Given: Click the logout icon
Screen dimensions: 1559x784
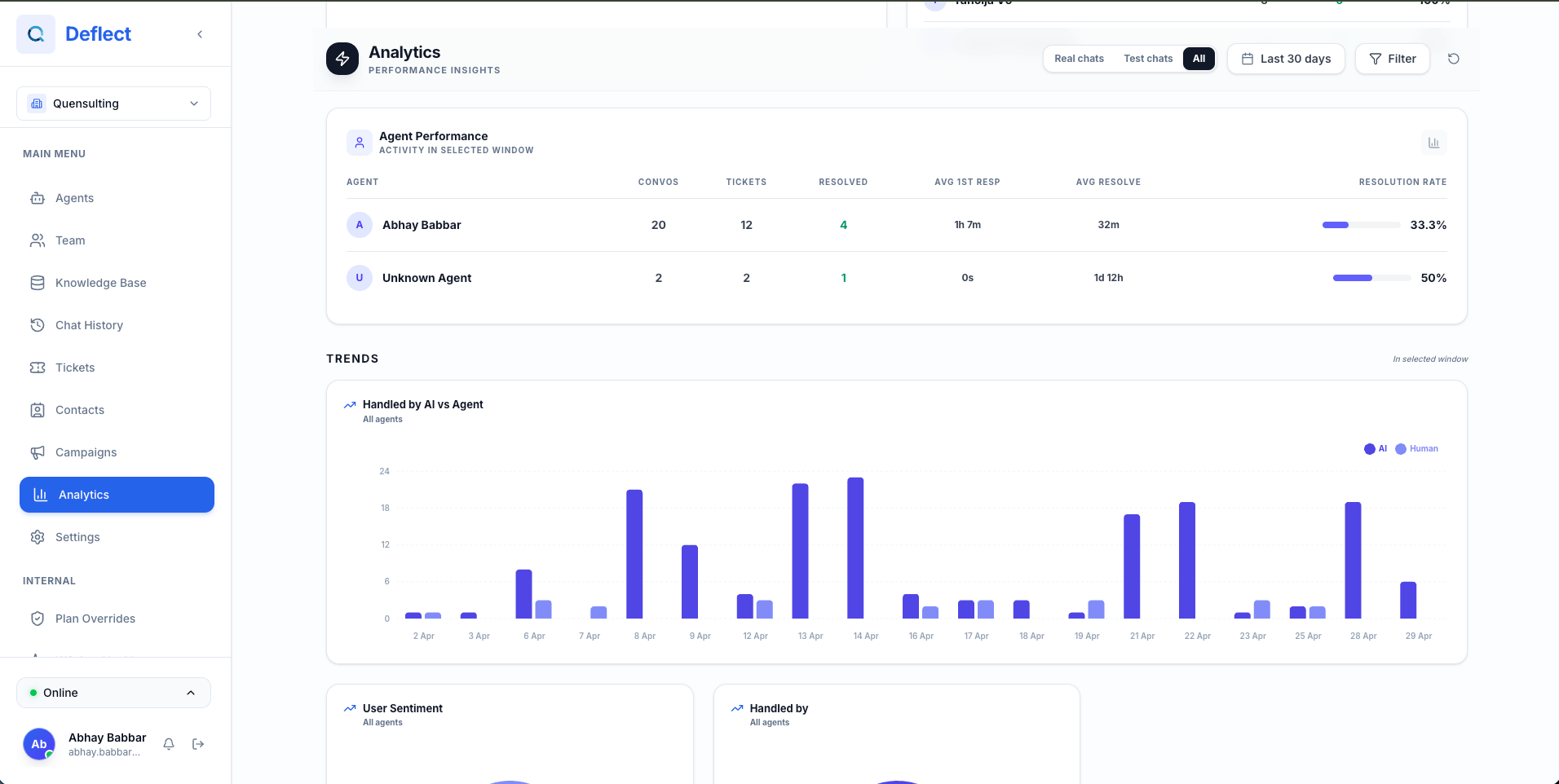Looking at the screenshot, I should [x=198, y=744].
